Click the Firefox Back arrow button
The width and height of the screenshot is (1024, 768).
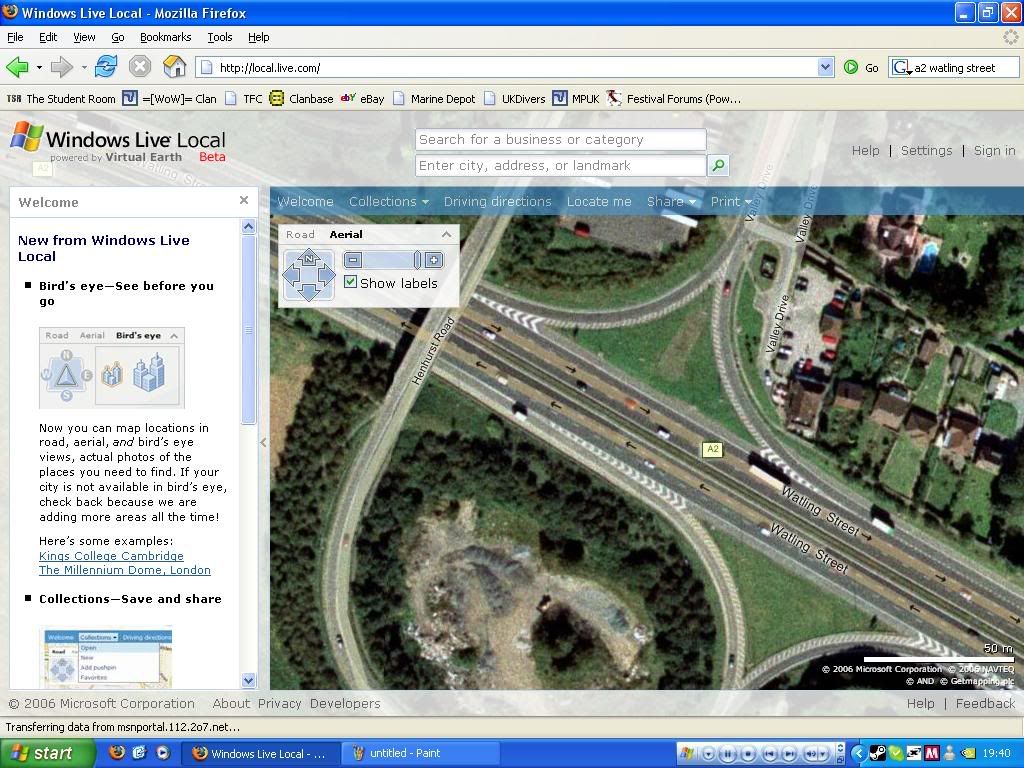pyautogui.click(x=17, y=67)
